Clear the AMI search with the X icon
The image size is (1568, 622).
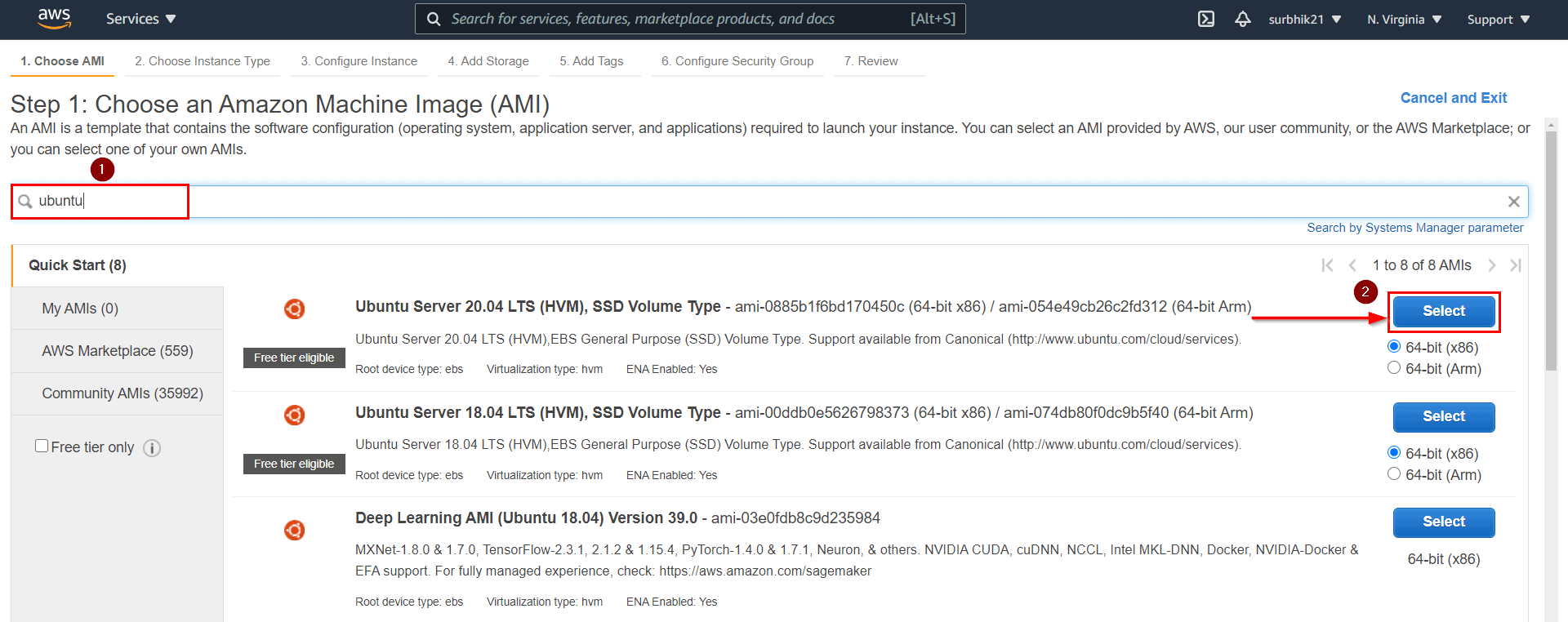1513,202
